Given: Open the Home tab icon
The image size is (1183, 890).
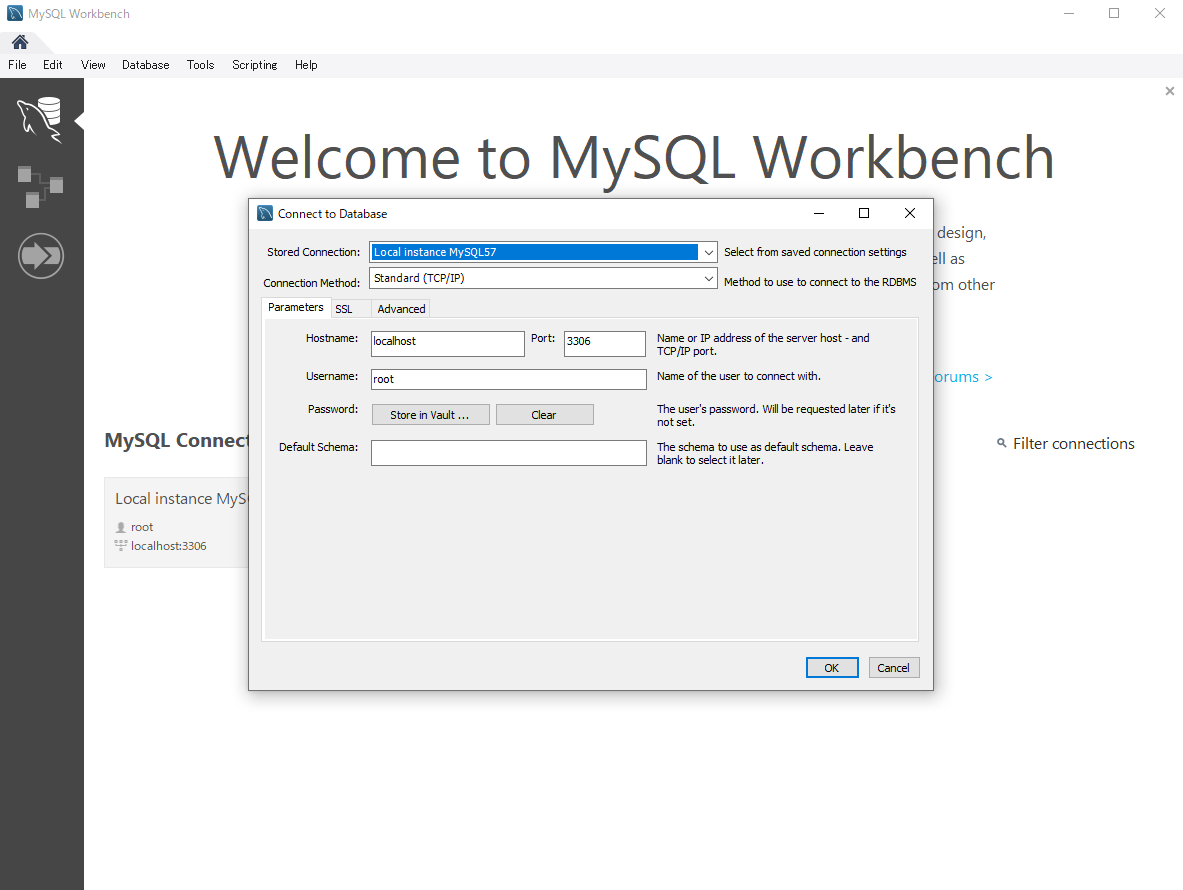Looking at the screenshot, I should pyautogui.click(x=20, y=41).
